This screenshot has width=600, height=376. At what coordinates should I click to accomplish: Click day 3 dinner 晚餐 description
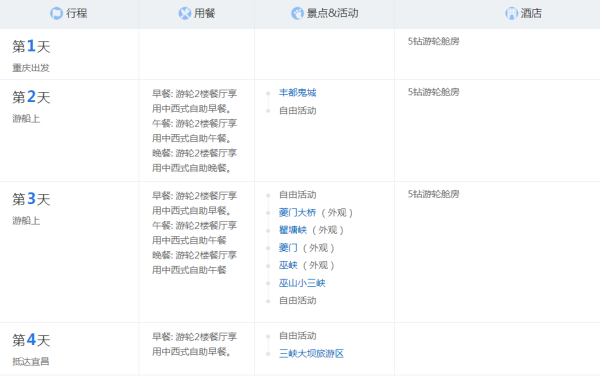tap(195, 263)
